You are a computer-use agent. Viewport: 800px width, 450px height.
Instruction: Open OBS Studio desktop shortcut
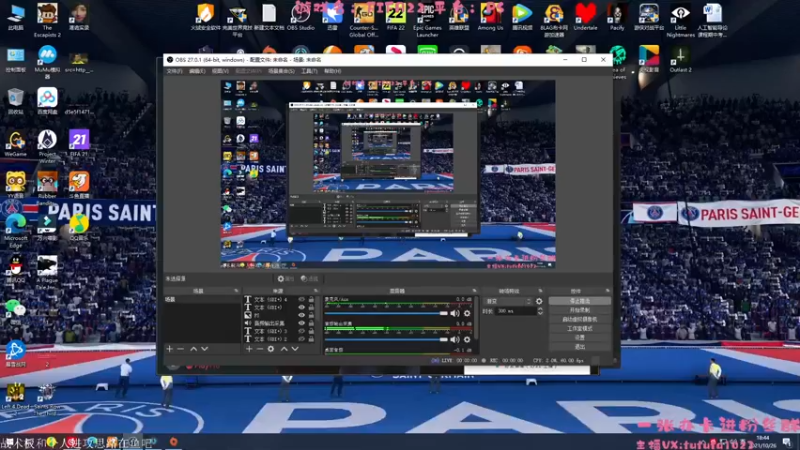point(301,17)
